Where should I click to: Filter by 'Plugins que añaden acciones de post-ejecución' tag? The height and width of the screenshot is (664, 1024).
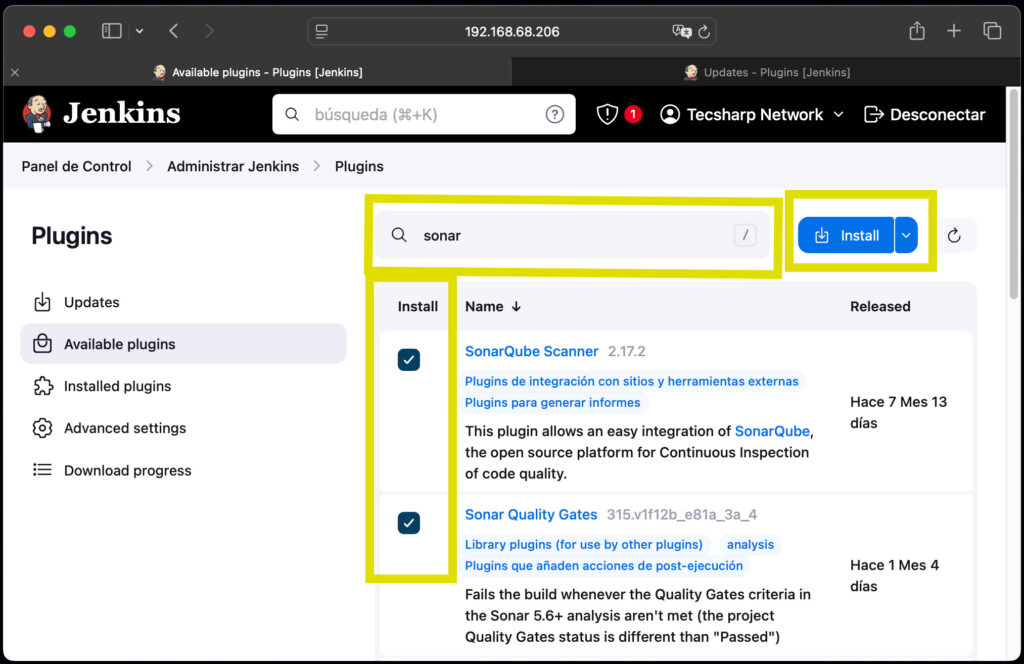coord(604,565)
